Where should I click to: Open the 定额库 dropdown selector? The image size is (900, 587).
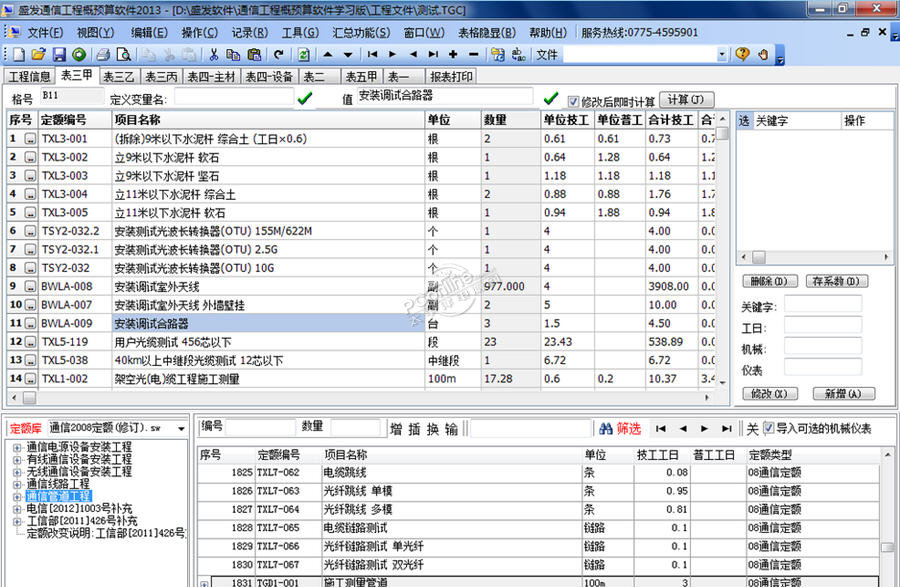(181, 429)
